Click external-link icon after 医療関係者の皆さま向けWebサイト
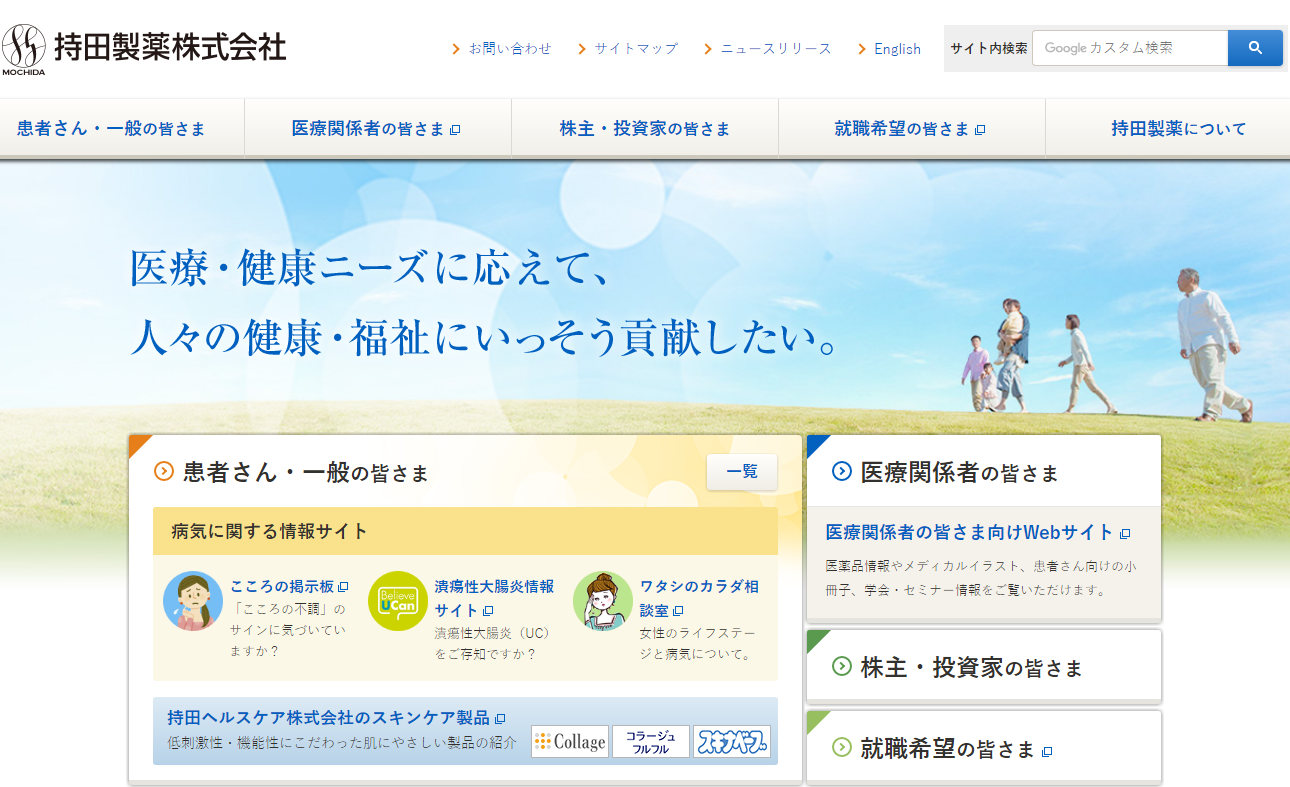Viewport: 1290px width, 787px height. coord(1125,534)
